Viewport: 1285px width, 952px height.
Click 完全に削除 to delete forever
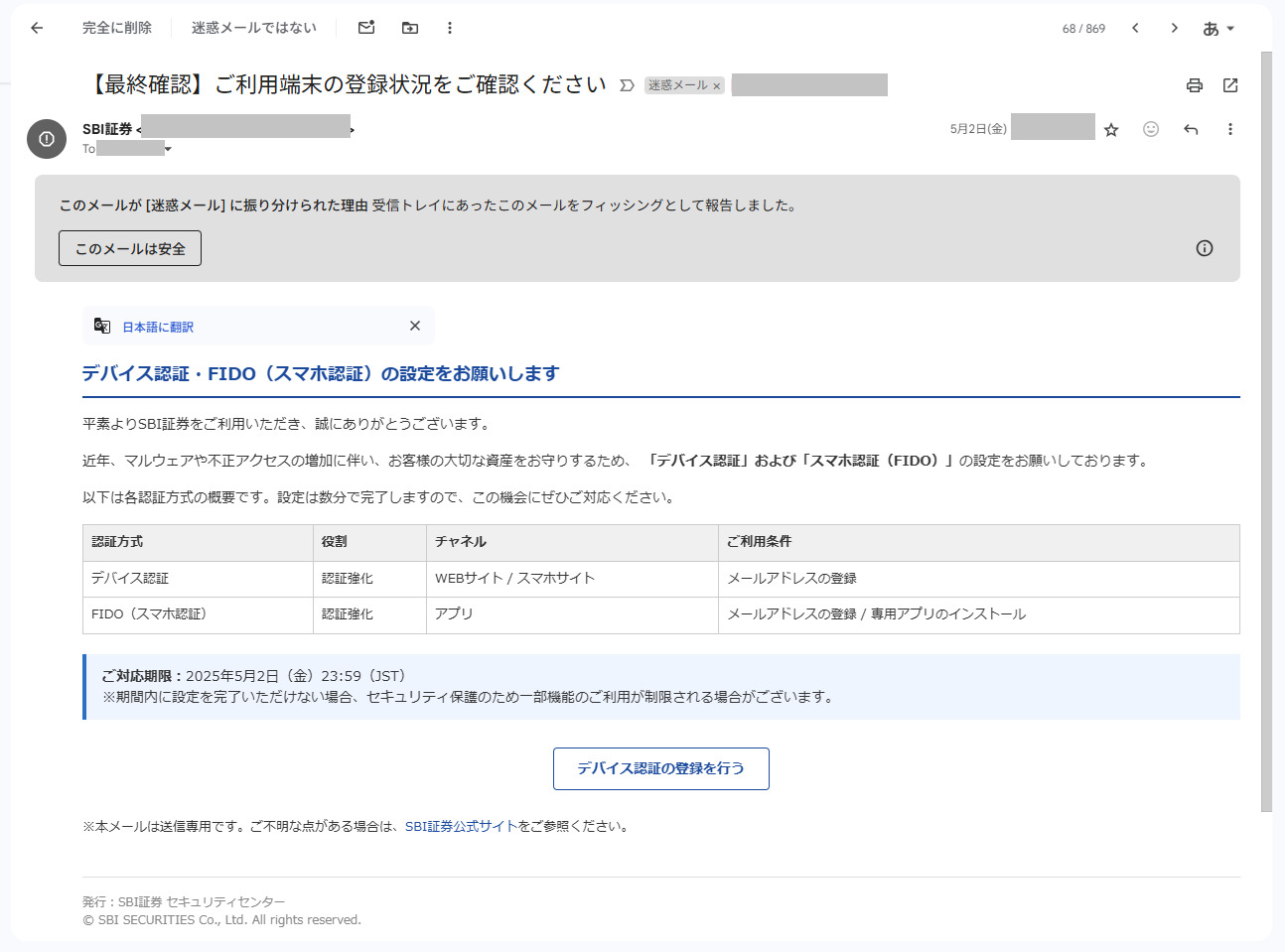point(117,28)
